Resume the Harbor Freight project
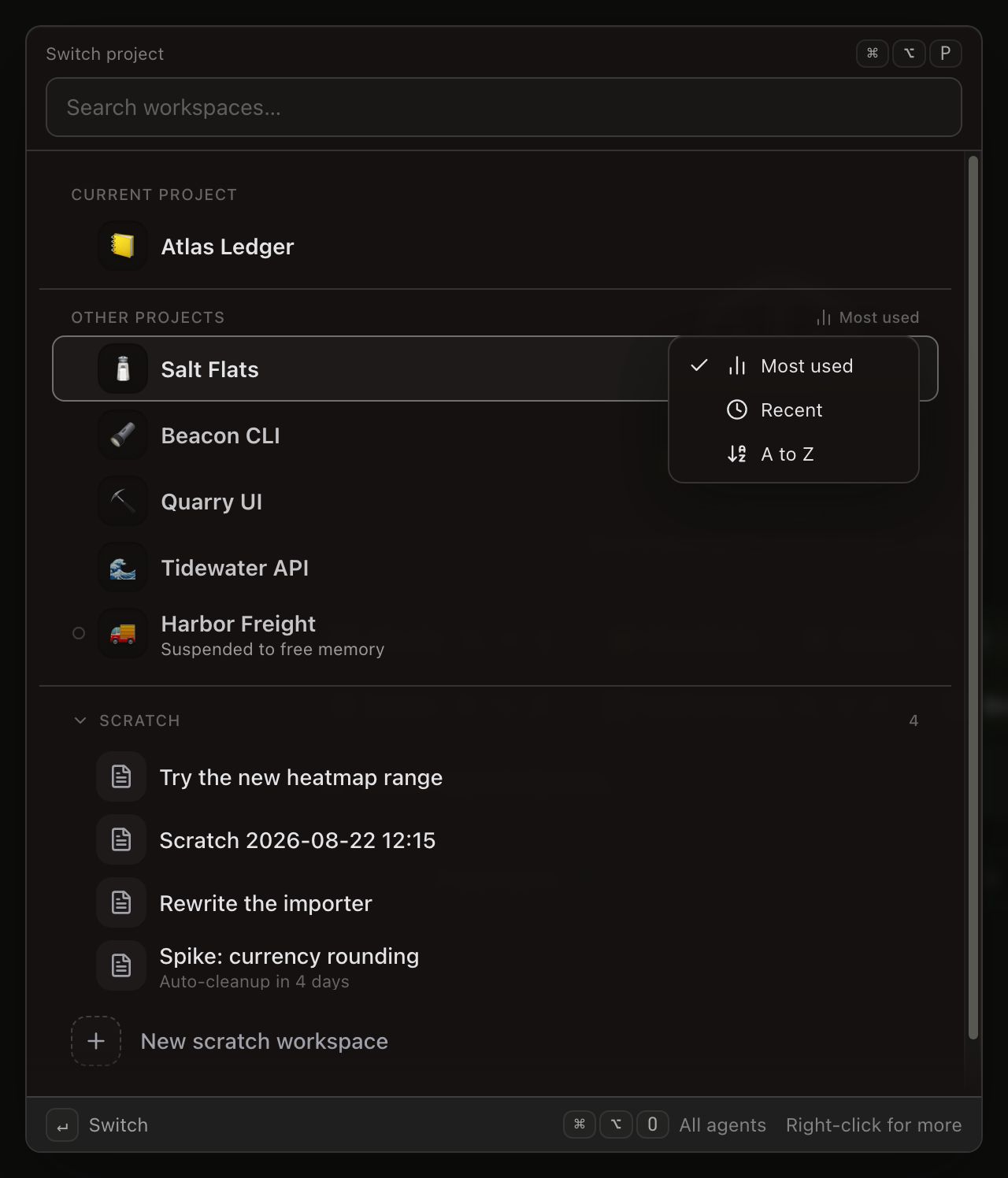Screen dimensions: 1008x1178 [x=495, y=633]
